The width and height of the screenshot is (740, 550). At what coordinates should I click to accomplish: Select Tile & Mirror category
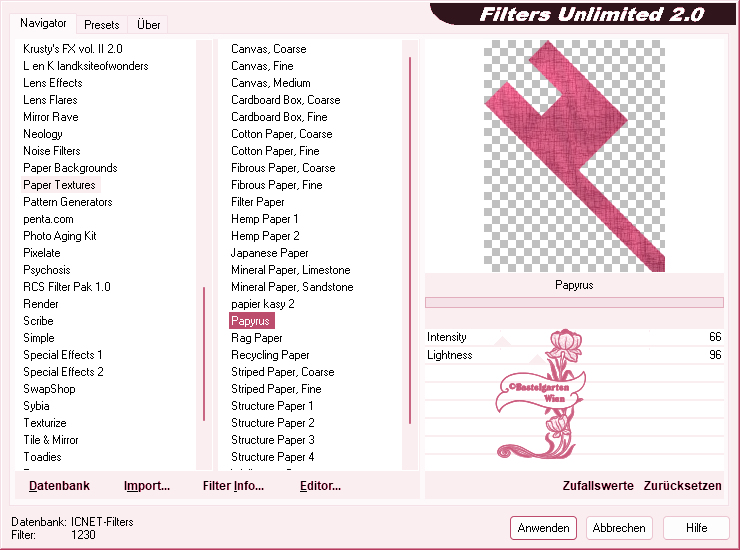coord(50,440)
